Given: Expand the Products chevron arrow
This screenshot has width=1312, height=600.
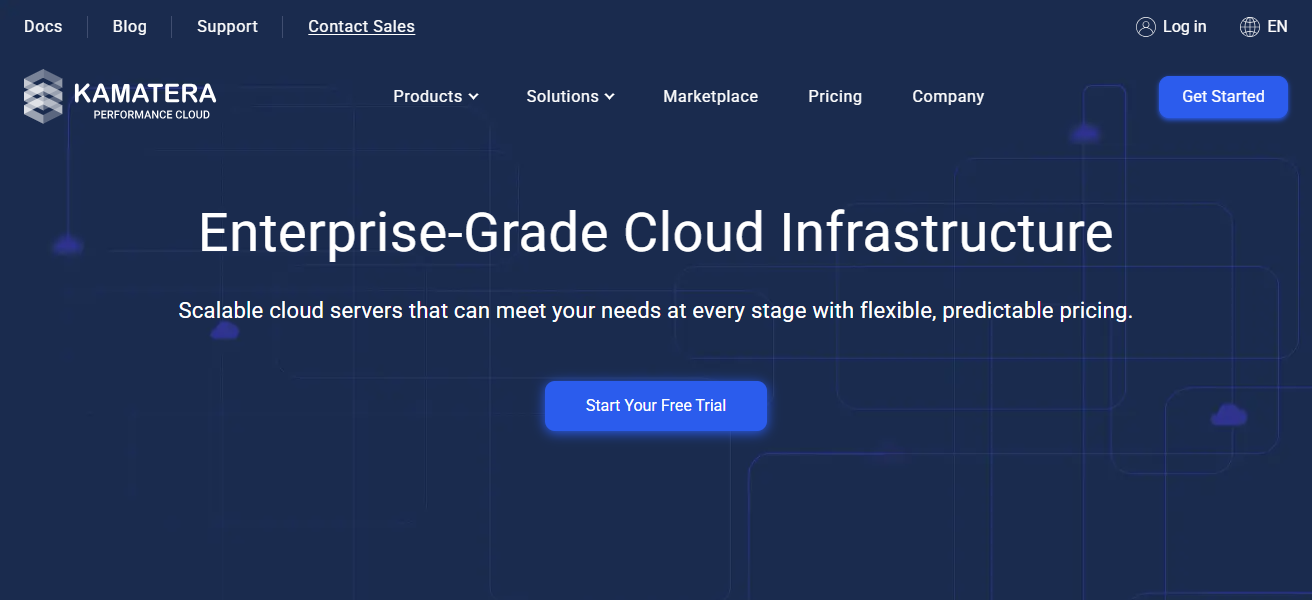Looking at the screenshot, I should click(474, 97).
